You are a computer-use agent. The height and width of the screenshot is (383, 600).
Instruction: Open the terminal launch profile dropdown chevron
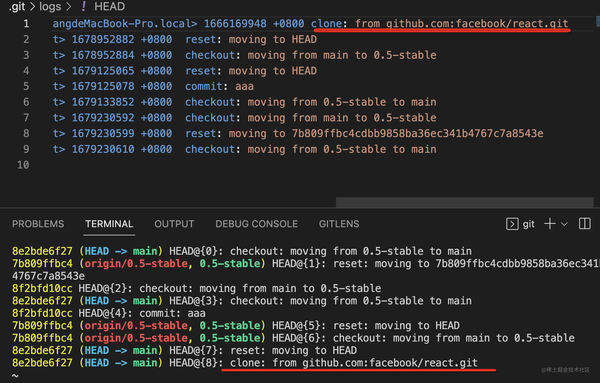(x=564, y=224)
